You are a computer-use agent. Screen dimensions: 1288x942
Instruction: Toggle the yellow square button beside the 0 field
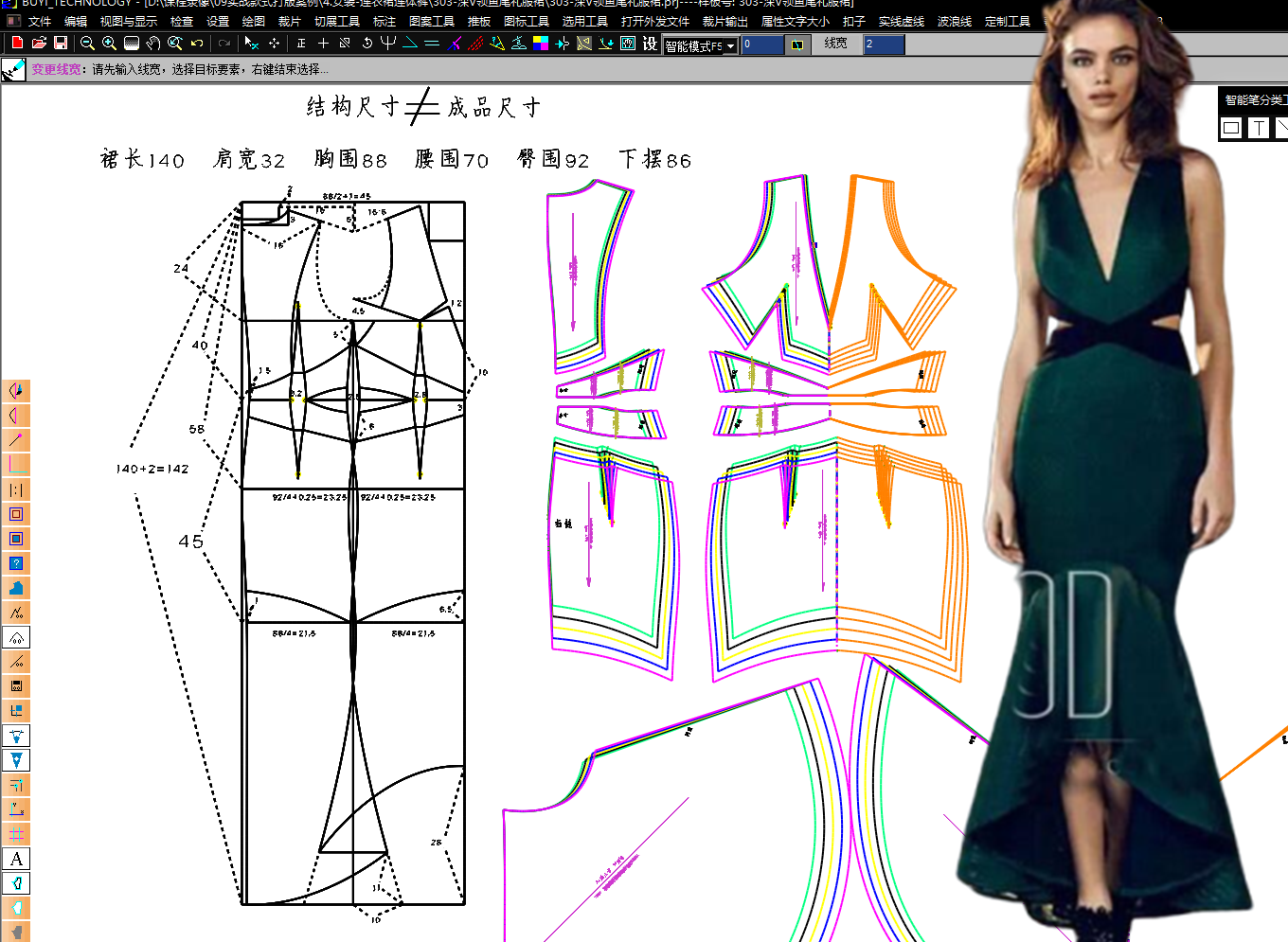pos(797,44)
